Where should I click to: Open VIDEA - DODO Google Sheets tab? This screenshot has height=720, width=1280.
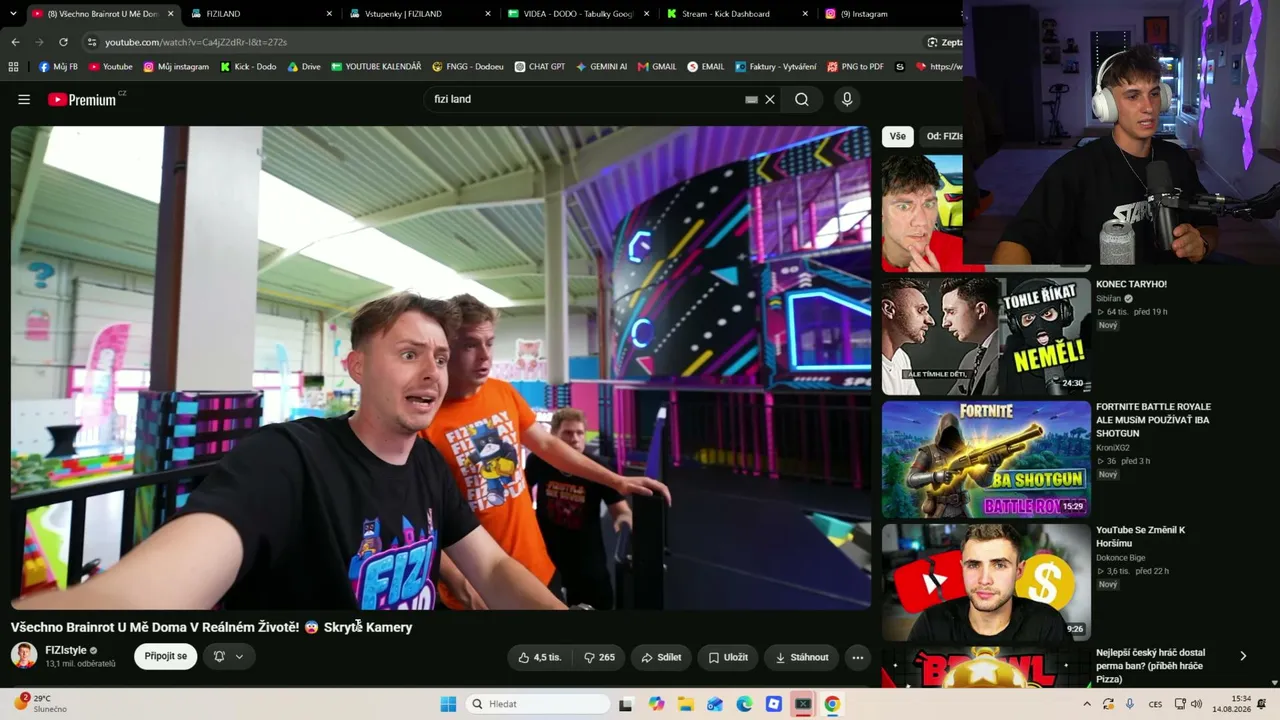578,14
